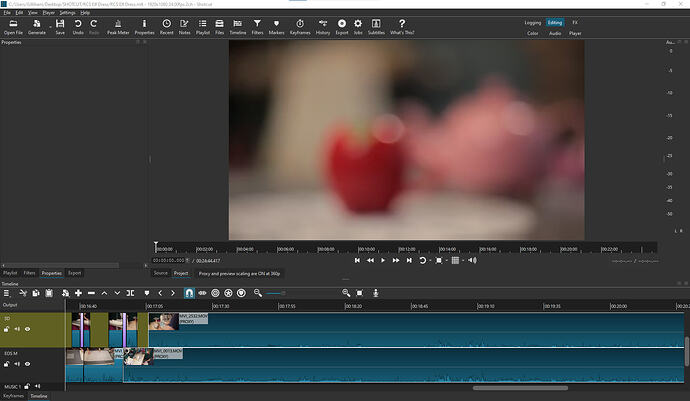
Task: Open the Export panel from toolbar
Action: (341, 27)
